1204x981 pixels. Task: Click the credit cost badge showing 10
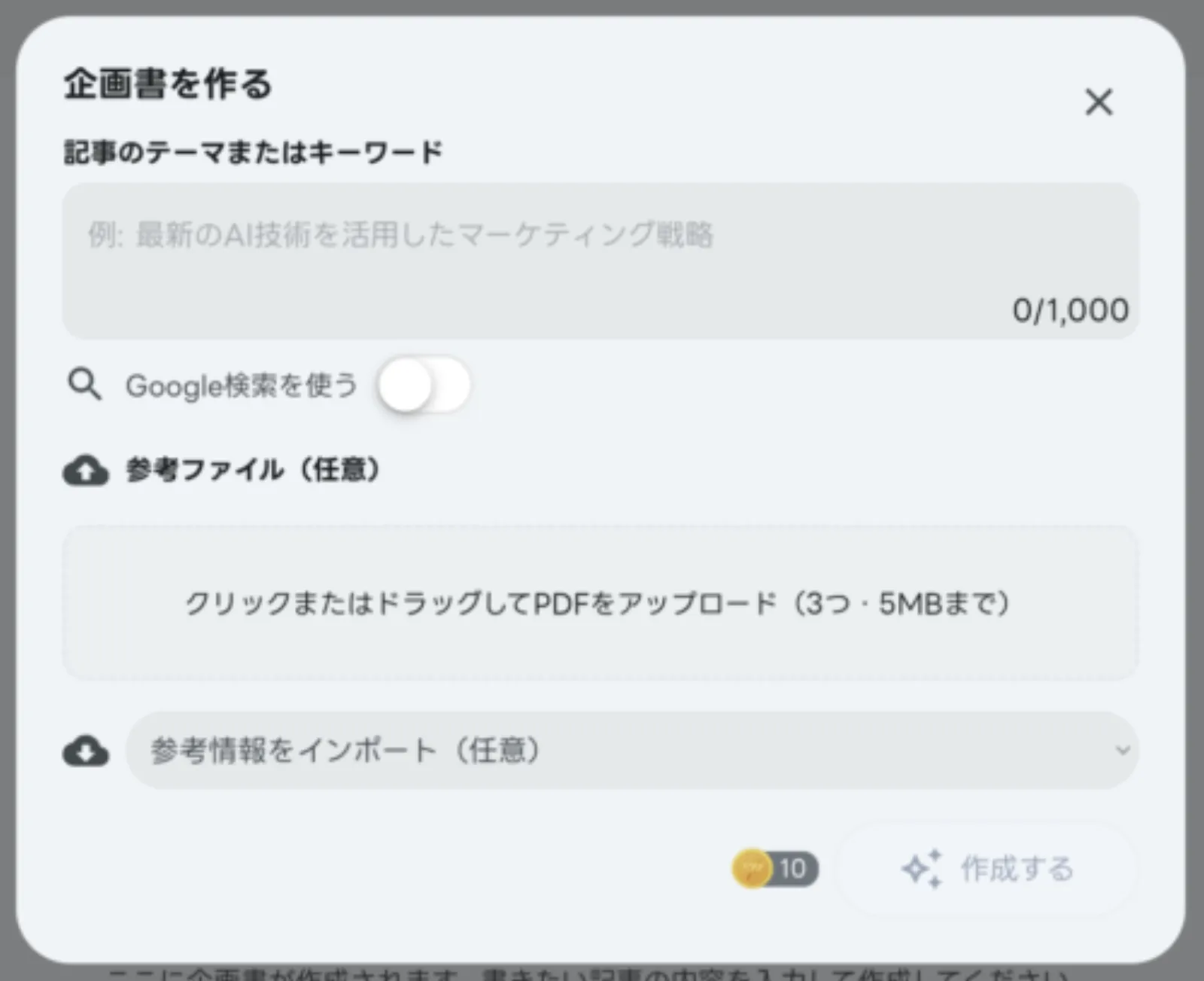[776, 869]
